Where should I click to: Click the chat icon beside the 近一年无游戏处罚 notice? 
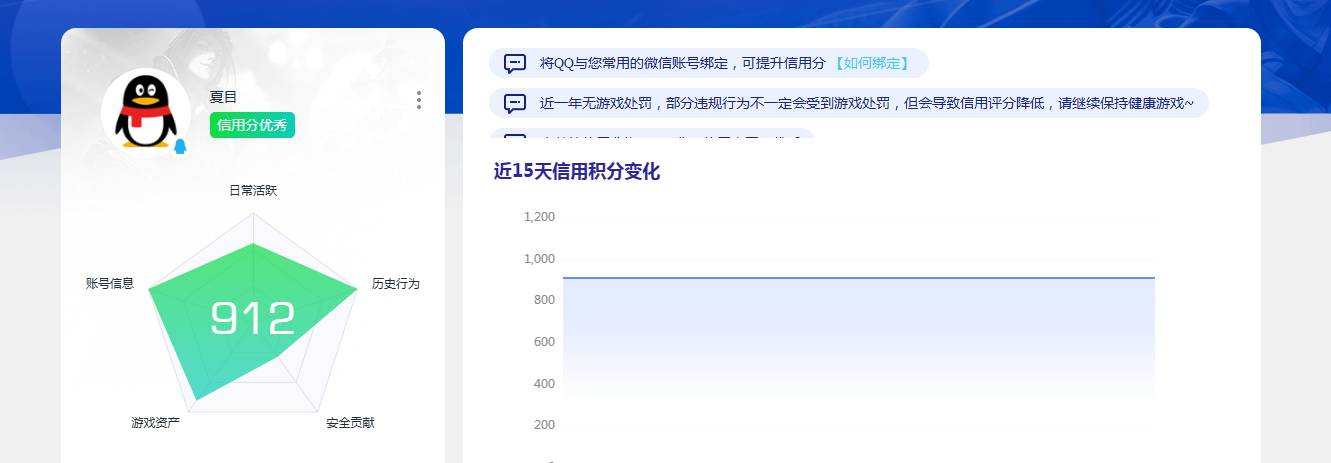tap(515, 103)
